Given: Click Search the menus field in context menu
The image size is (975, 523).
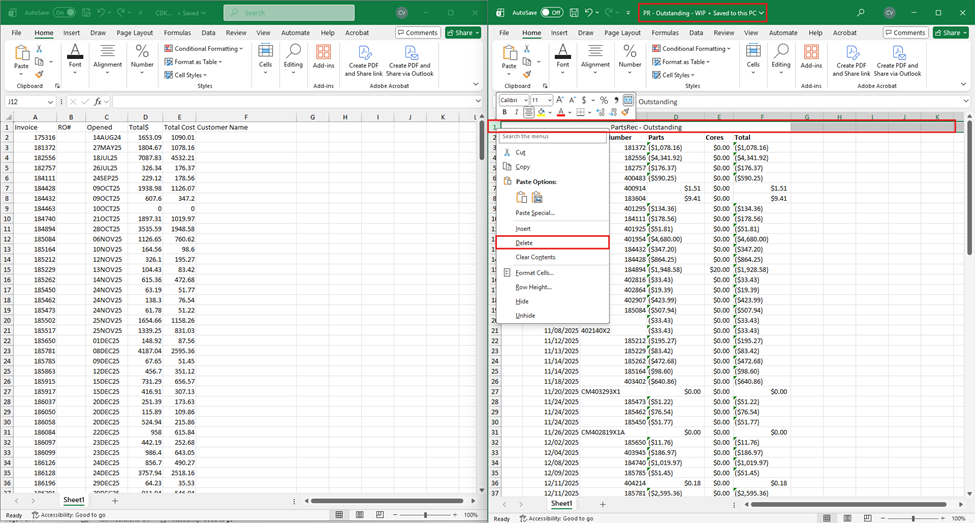Looking at the screenshot, I should pyautogui.click(x=552, y=136).
